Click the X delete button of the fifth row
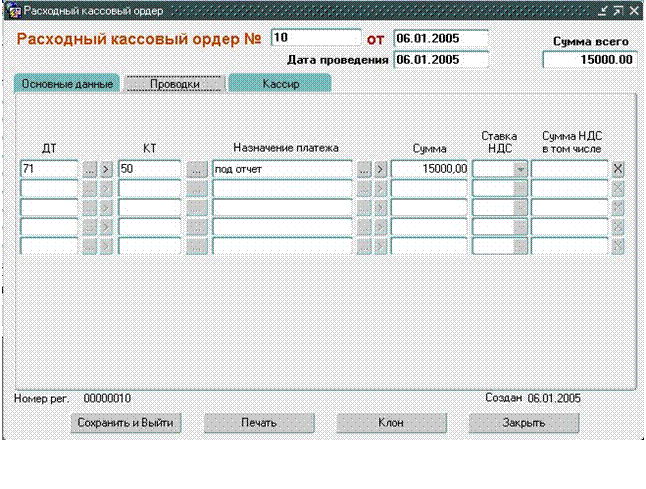Image resolution: width=646 pixels, height=489 pixels. click(618, 246)
